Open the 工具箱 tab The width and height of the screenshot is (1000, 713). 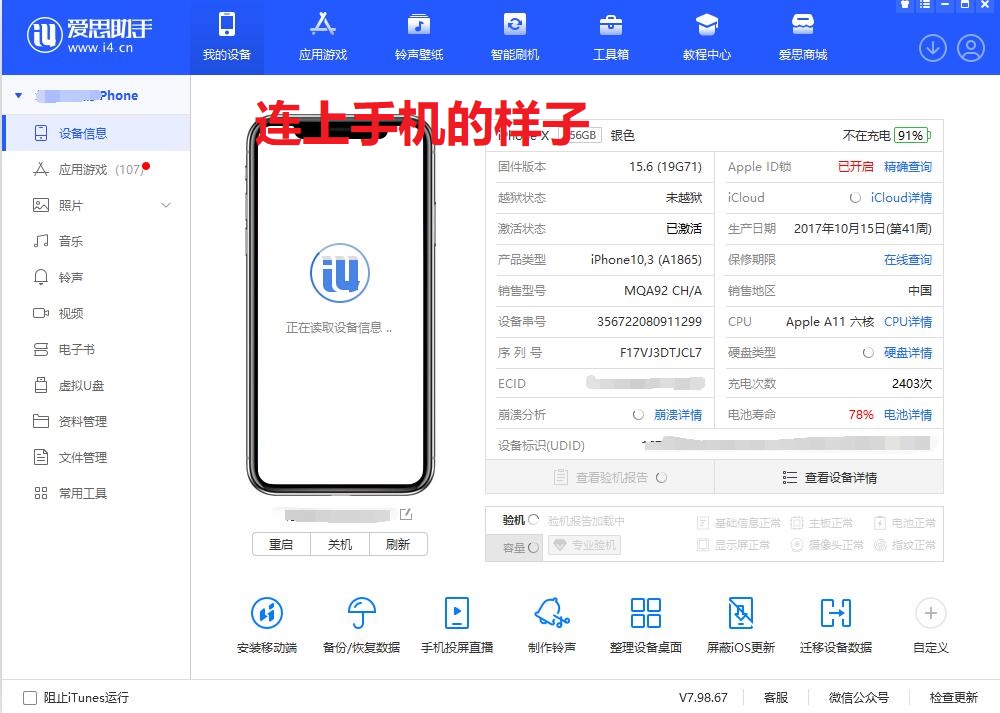tap(610, 37)
